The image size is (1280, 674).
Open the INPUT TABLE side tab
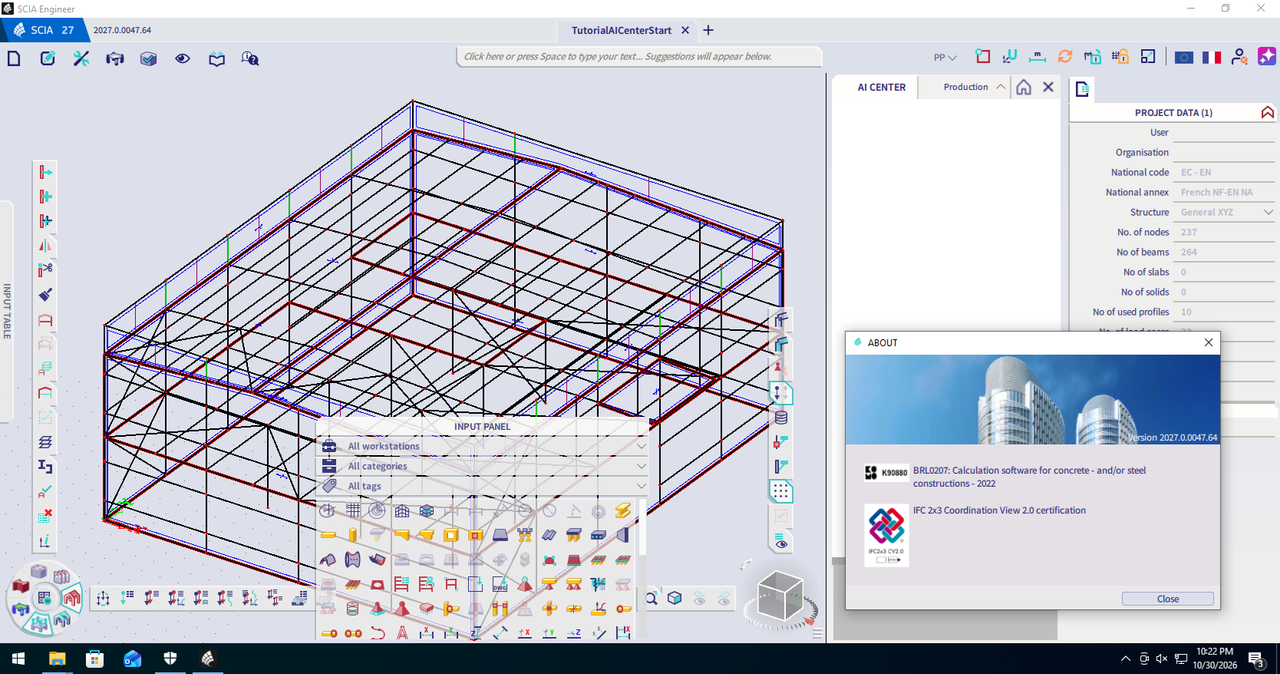pos(6,311)
